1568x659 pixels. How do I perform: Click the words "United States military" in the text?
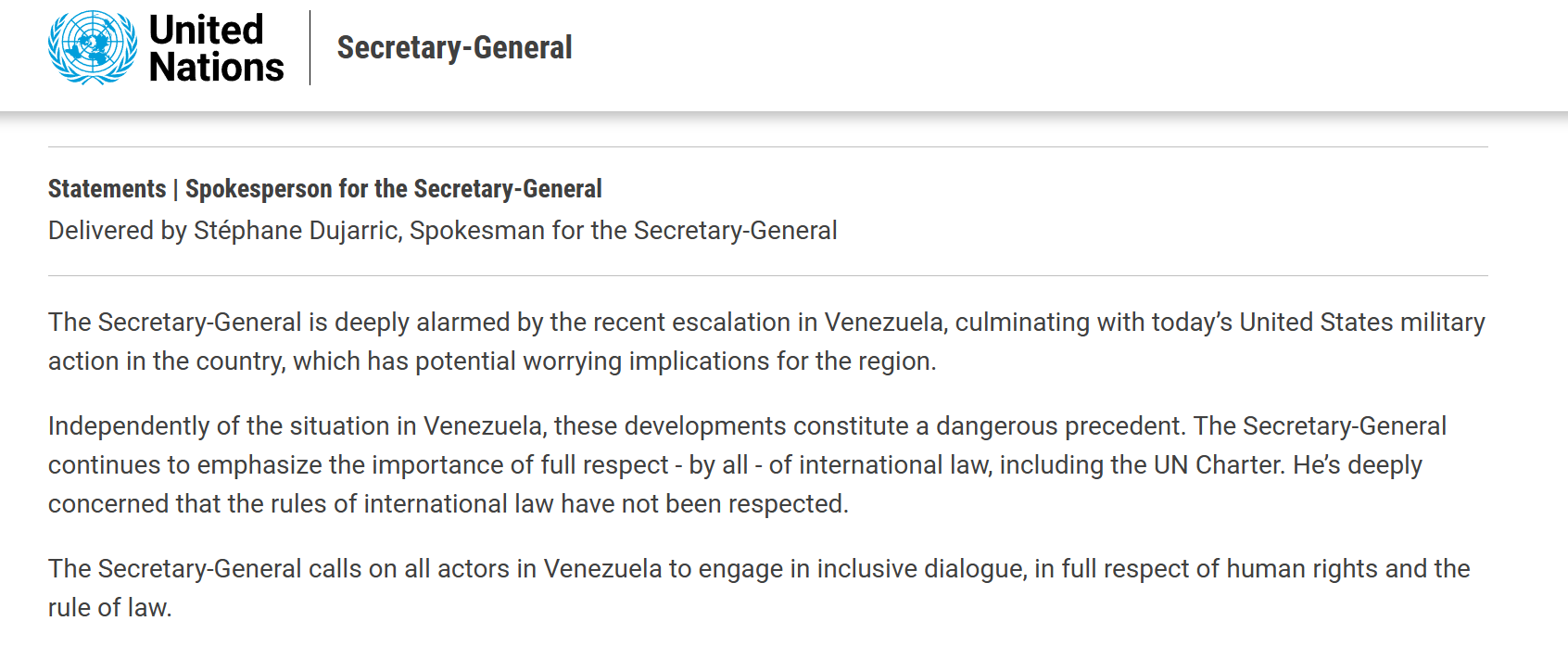[1362, 323]
